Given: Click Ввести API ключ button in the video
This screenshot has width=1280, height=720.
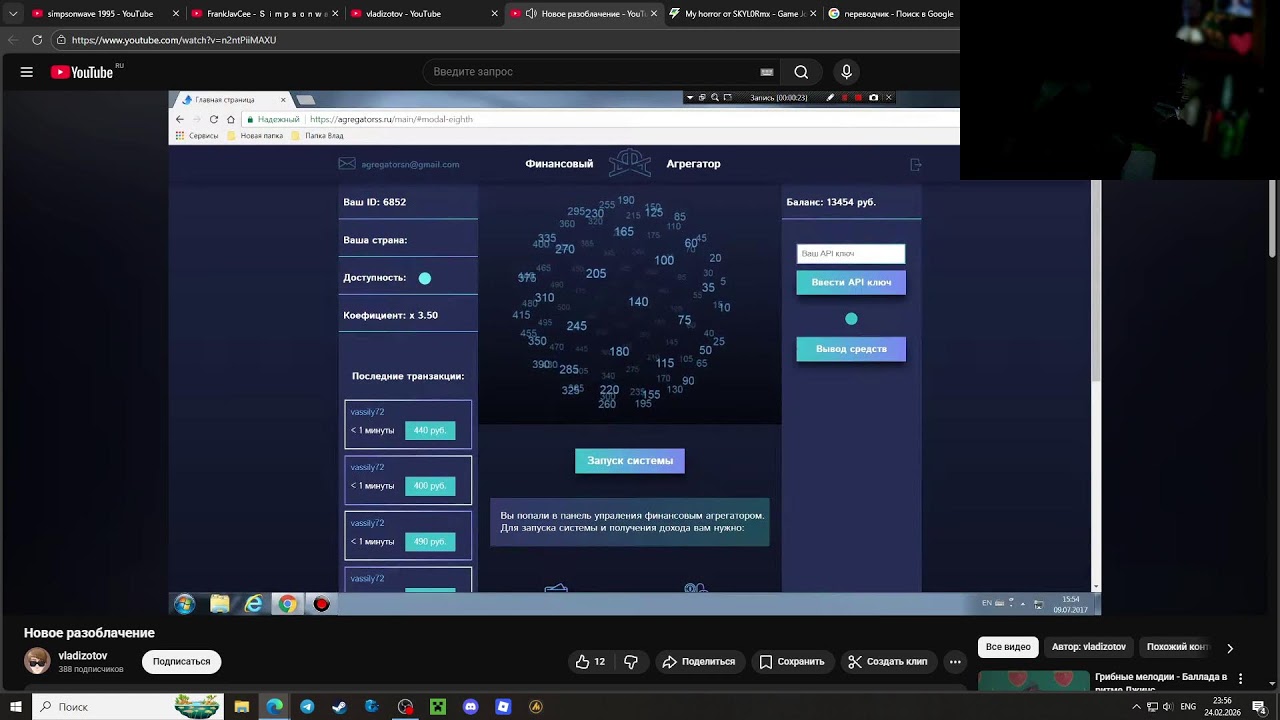Looking at the screenshot, I should (851, 283).
